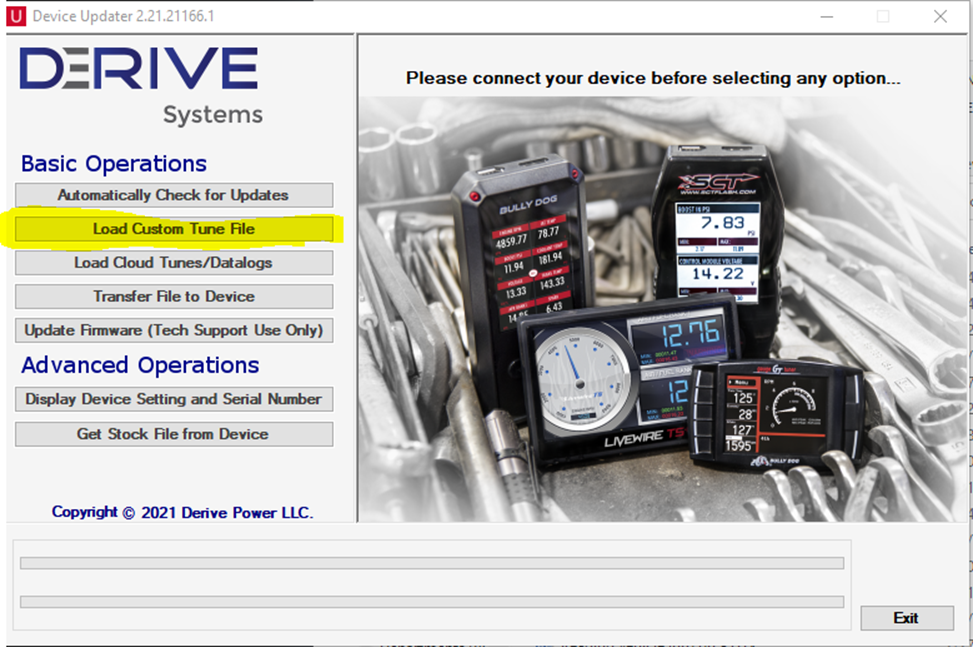The width and height of the screenshot is (973, 647).
Task: Click the devices promotional image
Action: click(x=663, y=309)
